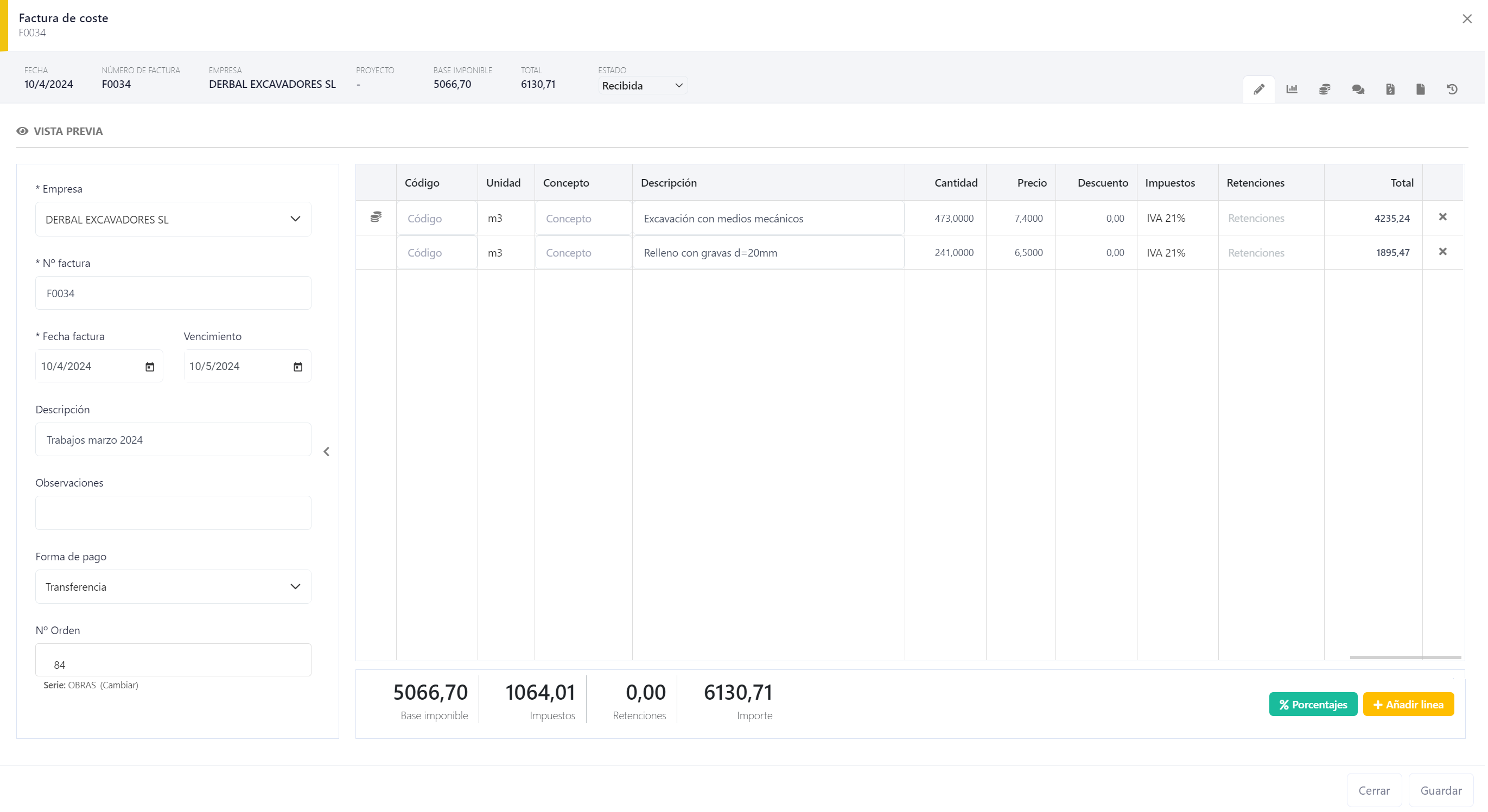Open the invoice dollar document tab

tap(1390, 89)
